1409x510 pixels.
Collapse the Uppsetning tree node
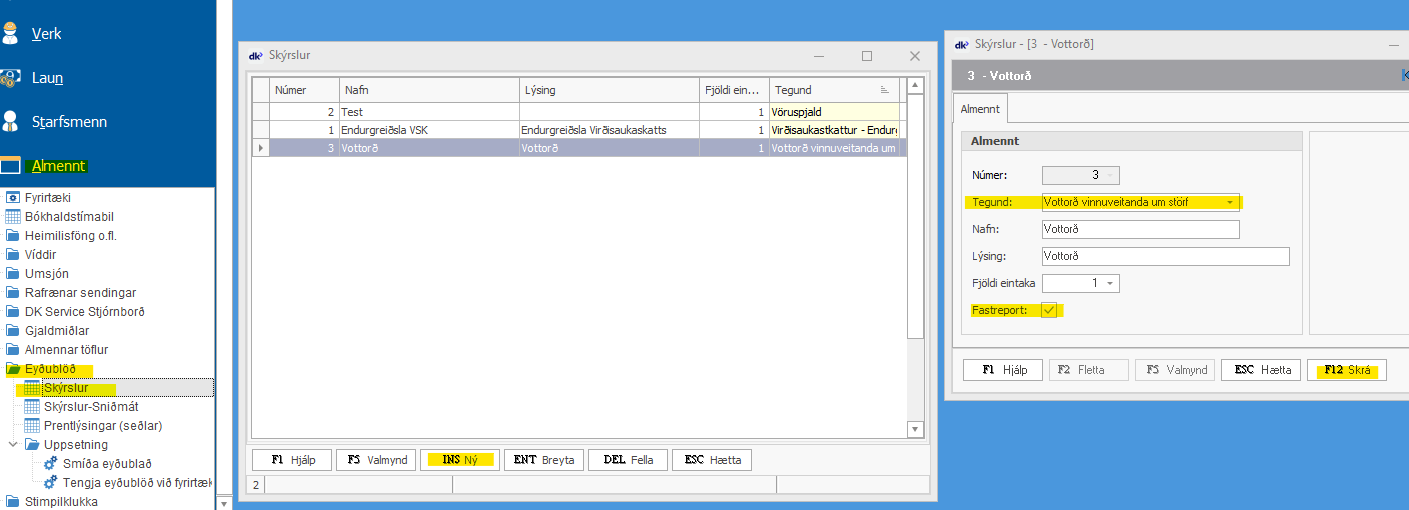click(13, 445)
